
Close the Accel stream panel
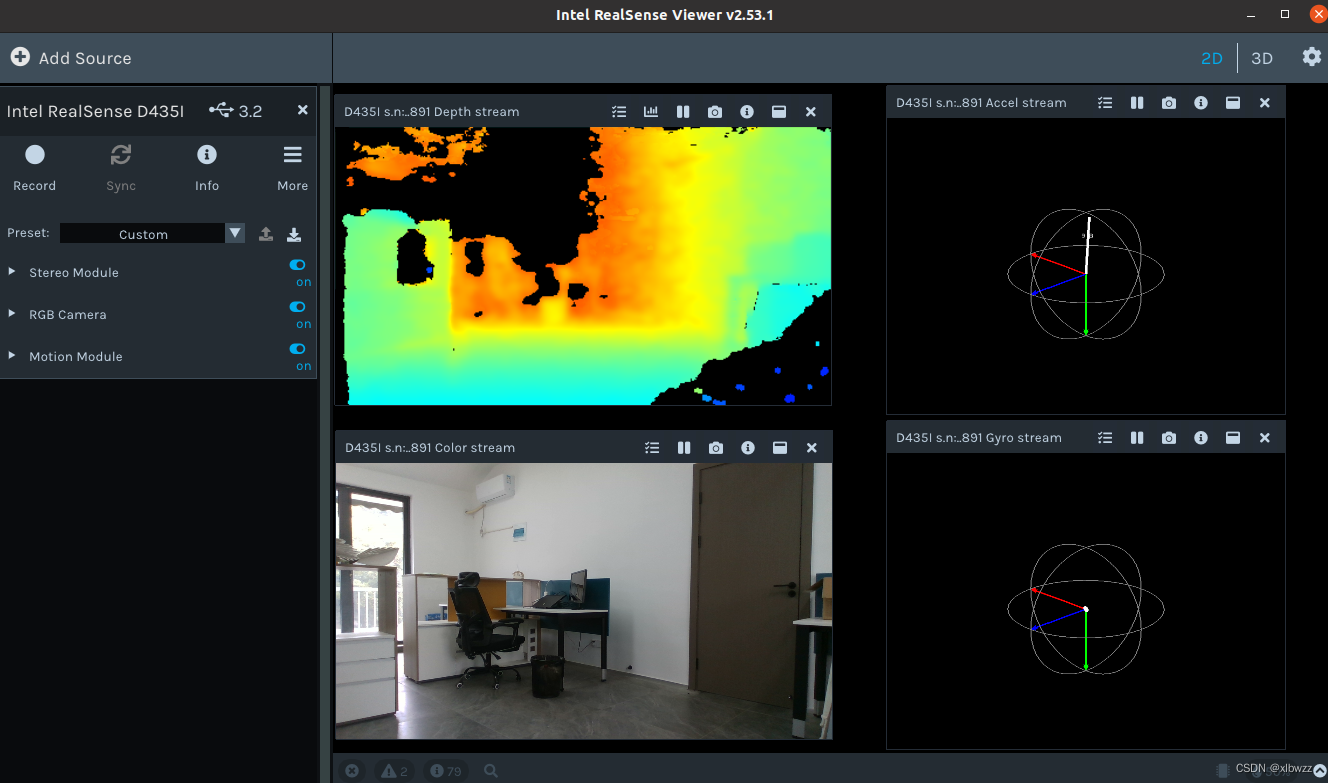click(x=1265, y=103)
